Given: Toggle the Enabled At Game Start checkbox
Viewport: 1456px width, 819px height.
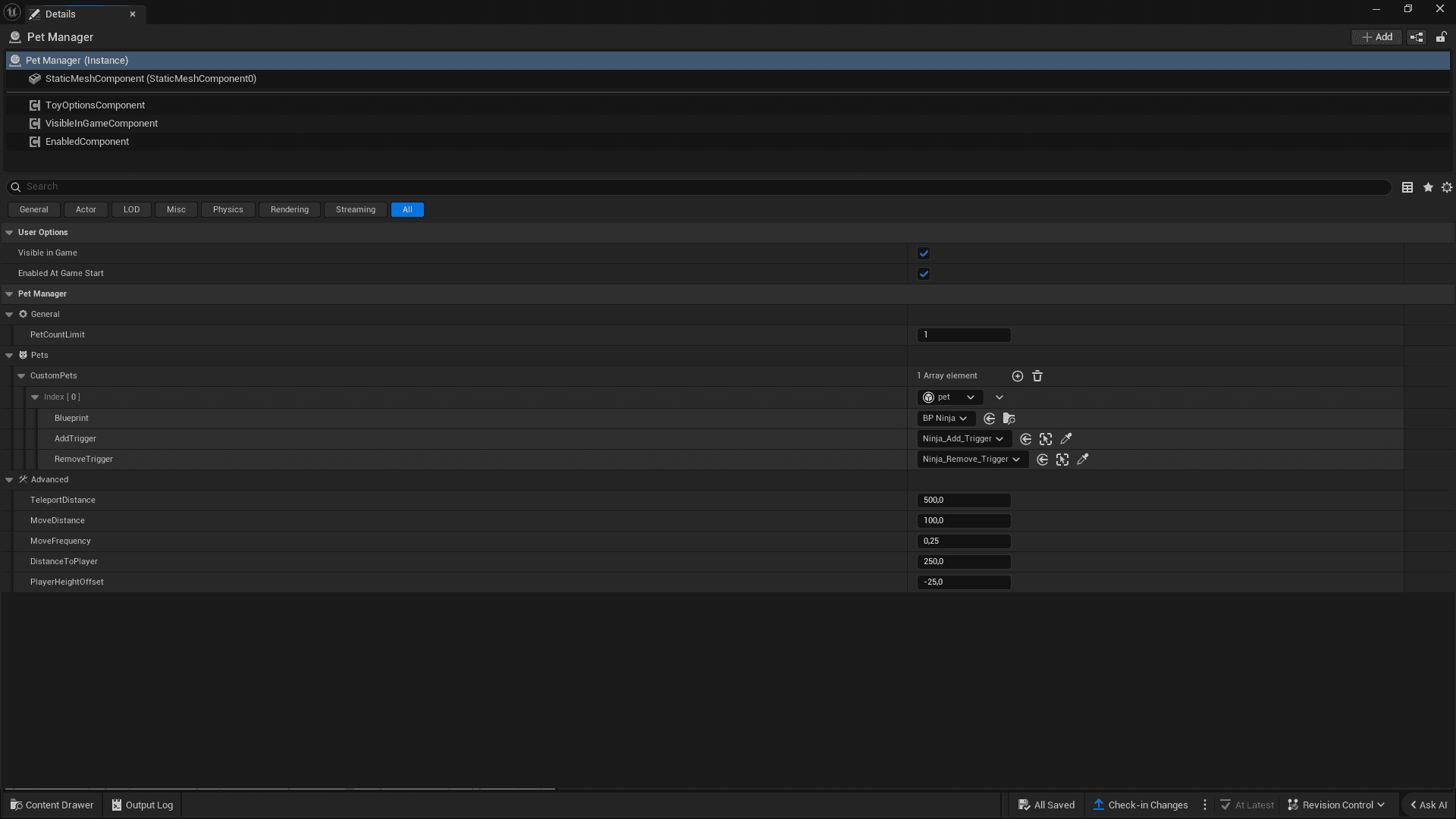Looking at the screenshot, I should click(924, 274).
